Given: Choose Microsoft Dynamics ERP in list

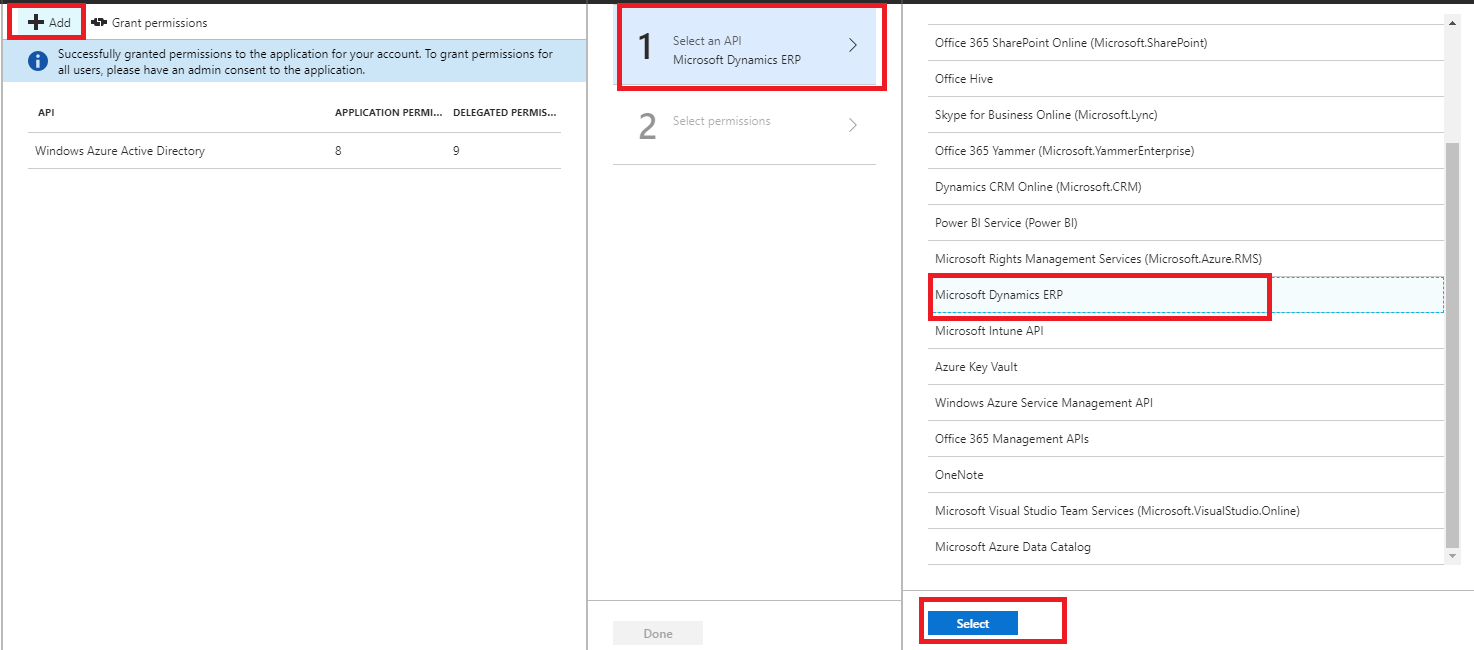Looking at the screenshot, I should pyautogui.click(x=998, y=295).
